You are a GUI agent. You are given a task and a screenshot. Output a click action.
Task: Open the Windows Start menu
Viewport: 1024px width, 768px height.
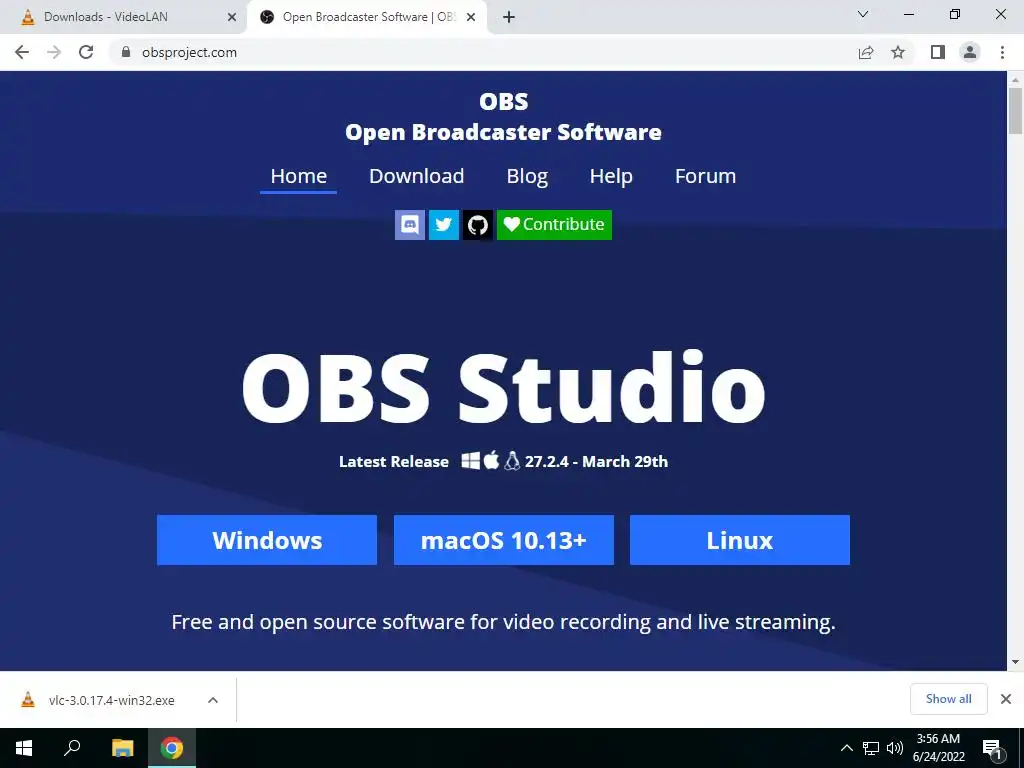click(x=24, y=748)
